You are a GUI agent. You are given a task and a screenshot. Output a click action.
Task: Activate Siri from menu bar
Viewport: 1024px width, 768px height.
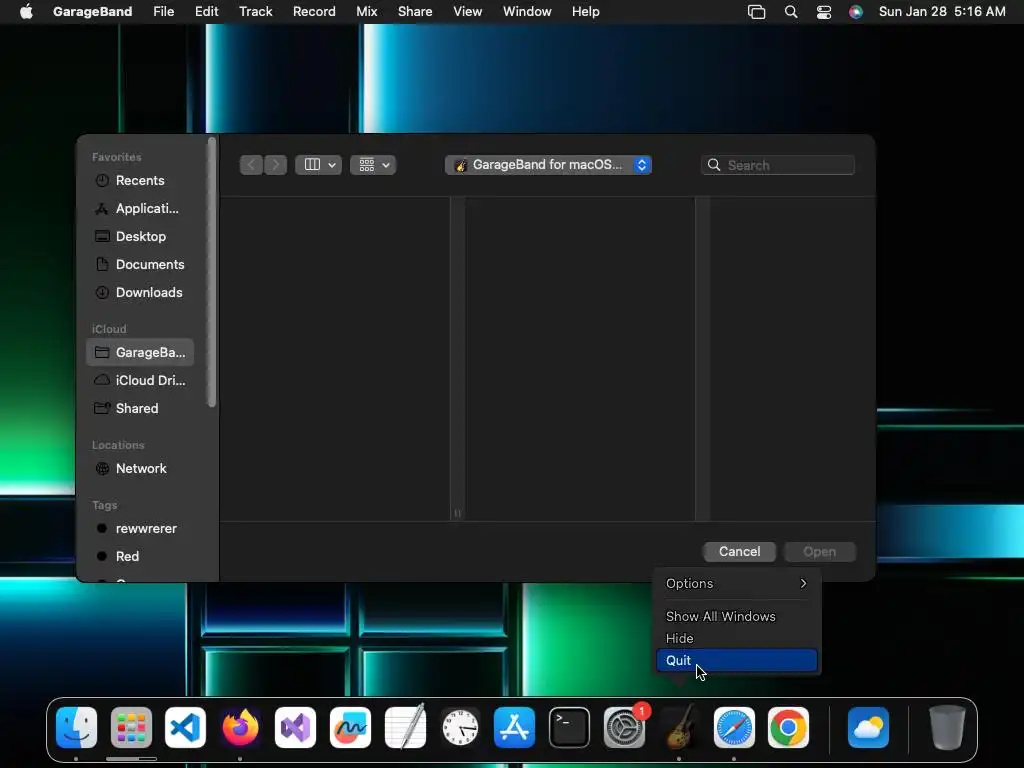[856, 12]
